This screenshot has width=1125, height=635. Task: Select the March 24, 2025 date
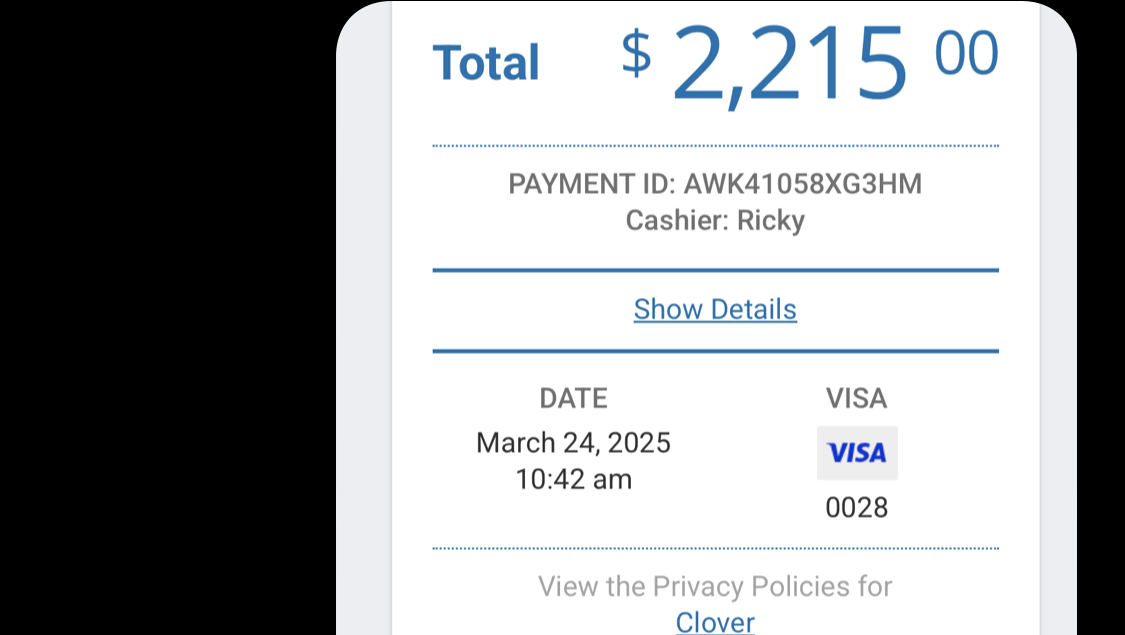(573, 442)
